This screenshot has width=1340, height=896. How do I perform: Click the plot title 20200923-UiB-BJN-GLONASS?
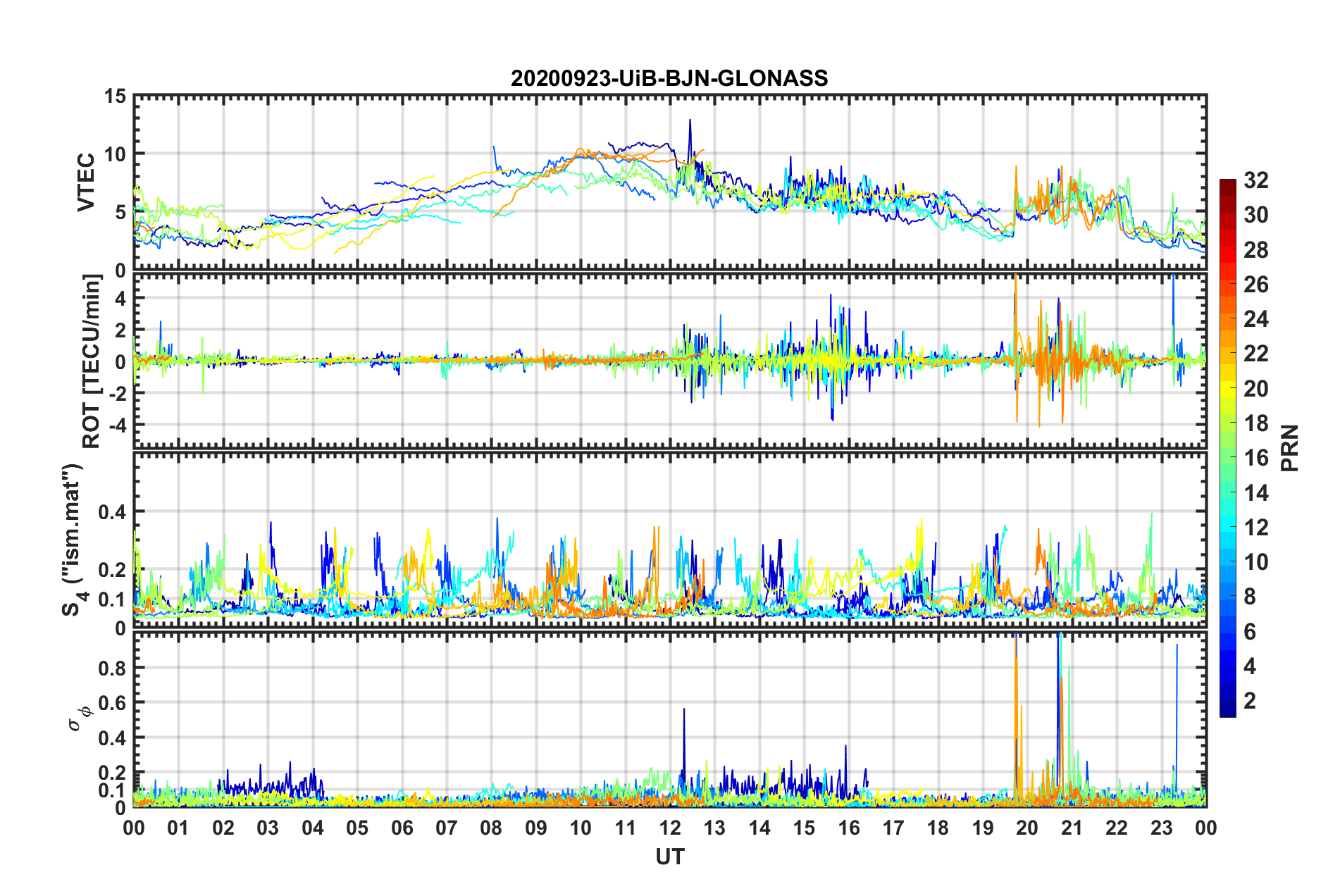(669, 78)
